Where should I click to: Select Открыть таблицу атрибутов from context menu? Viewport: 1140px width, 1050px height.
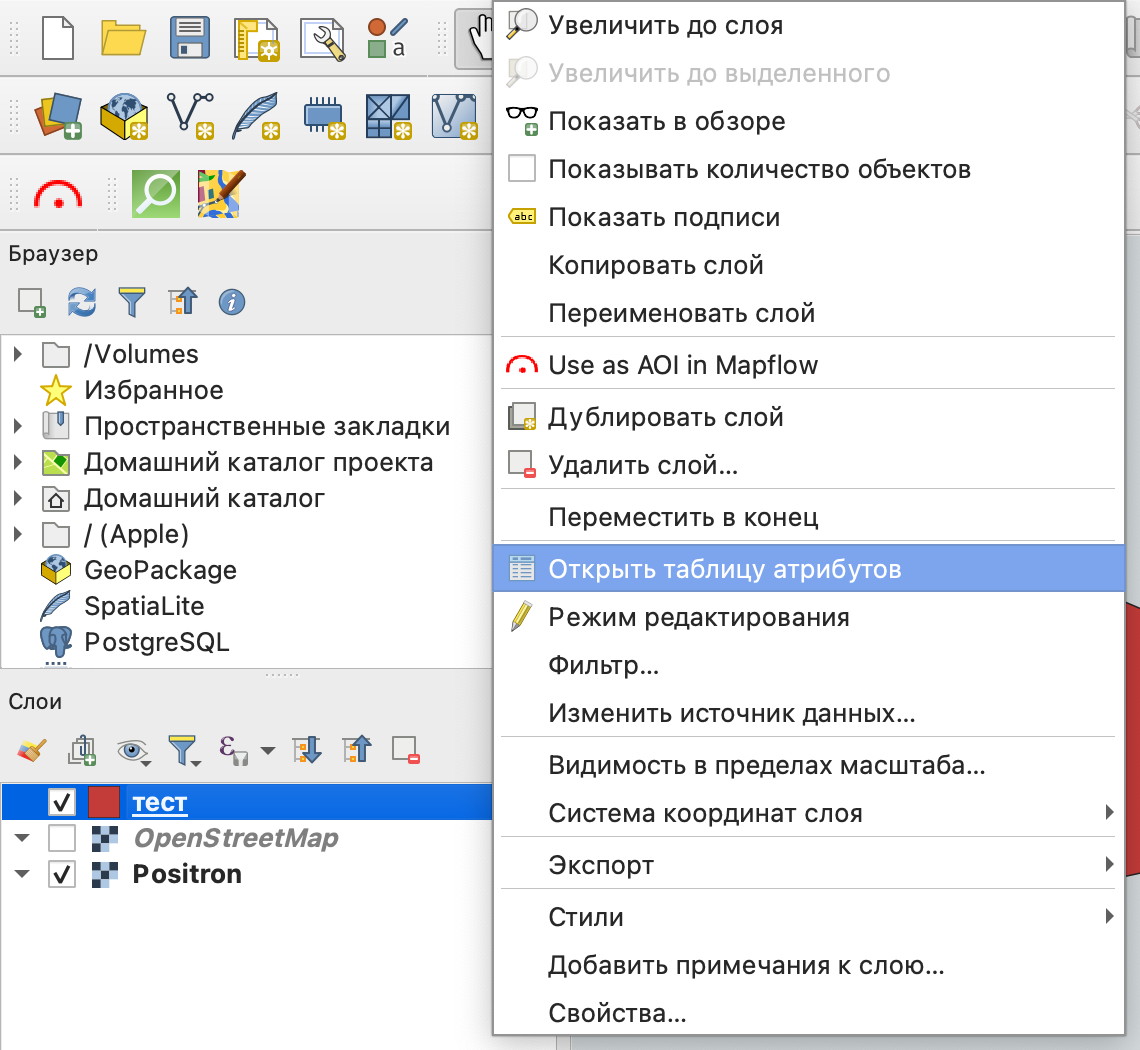[x=724, y=569]
